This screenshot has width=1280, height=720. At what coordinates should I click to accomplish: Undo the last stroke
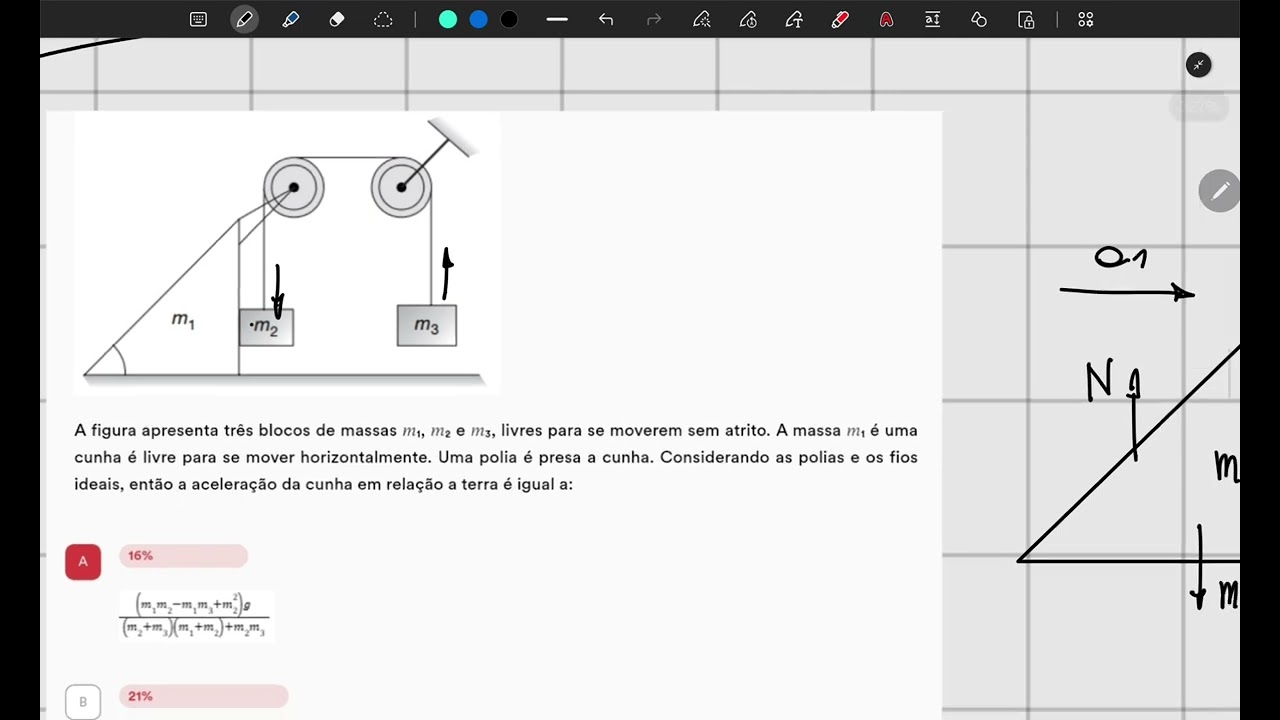point(606,19)
